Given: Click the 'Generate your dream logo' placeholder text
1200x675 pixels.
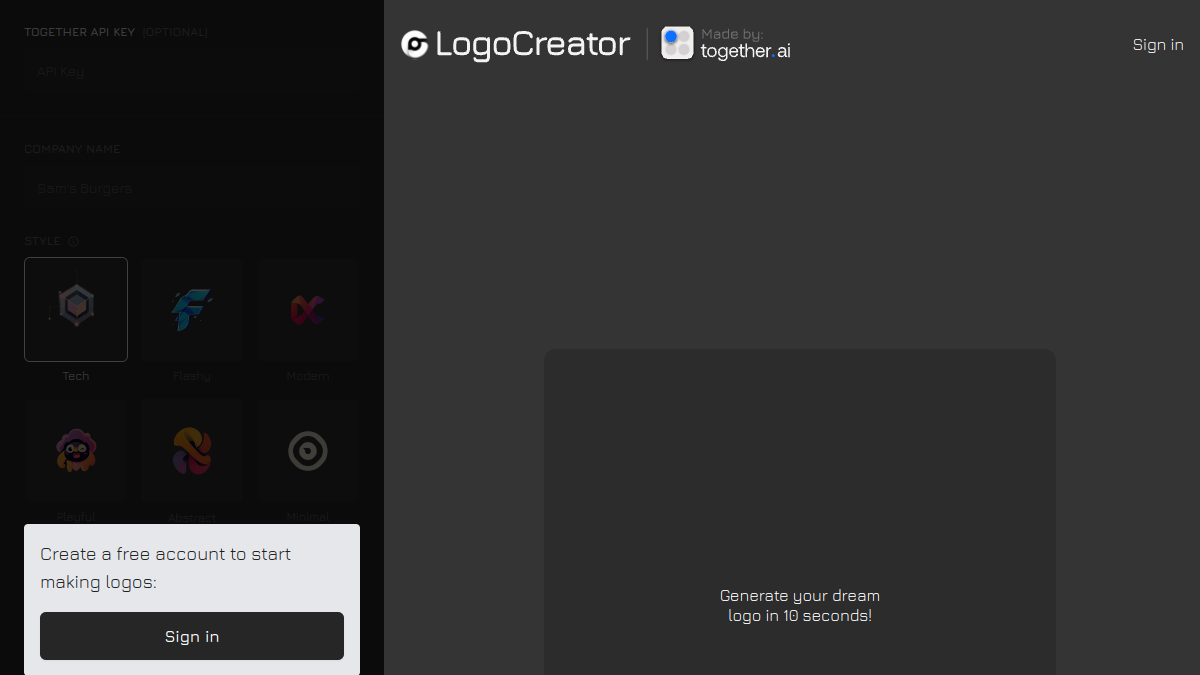Looking at the screenshot, I should (800, 606).
